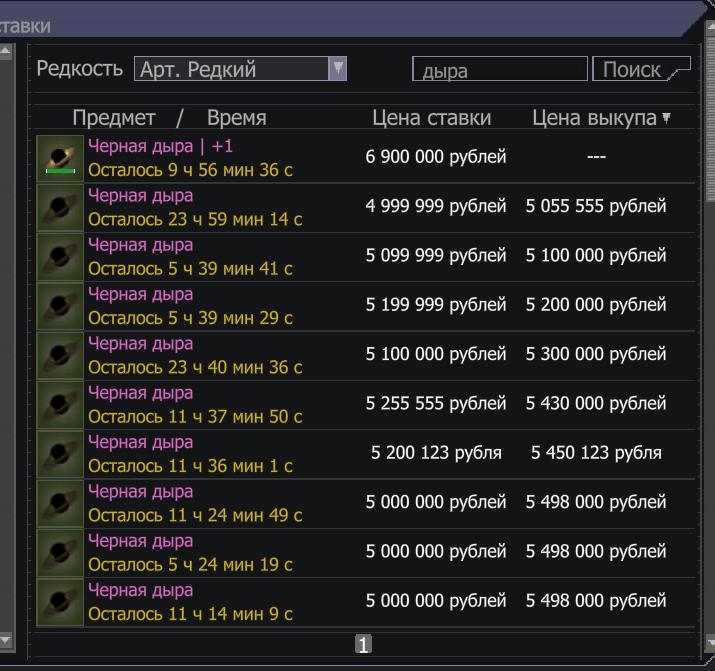
Task: Click icon of lot with 5 430 000 buyout
Action: [x=60, y=405]
